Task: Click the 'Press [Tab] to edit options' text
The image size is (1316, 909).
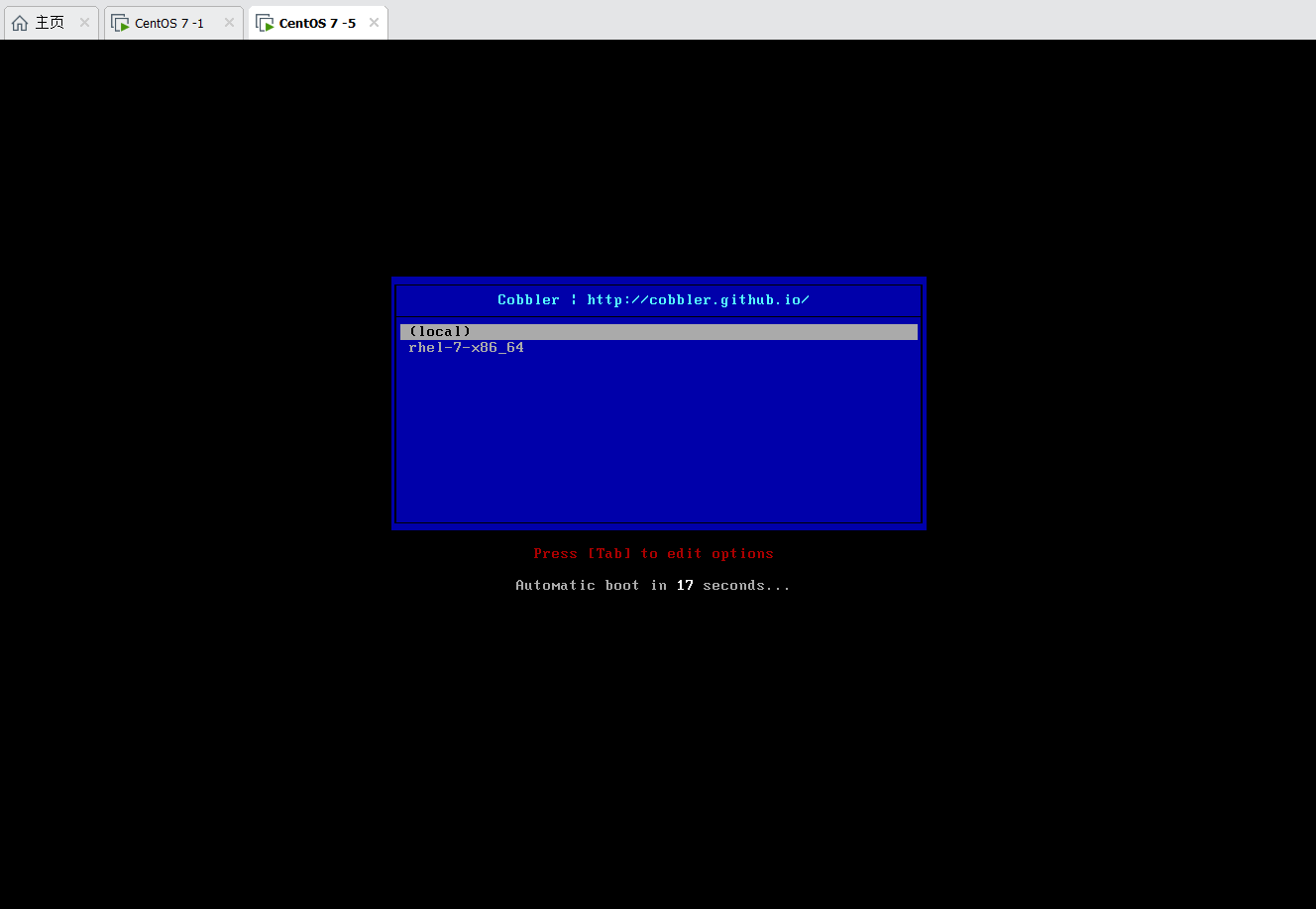Action: pyautogui.click(x=653, y=554)
